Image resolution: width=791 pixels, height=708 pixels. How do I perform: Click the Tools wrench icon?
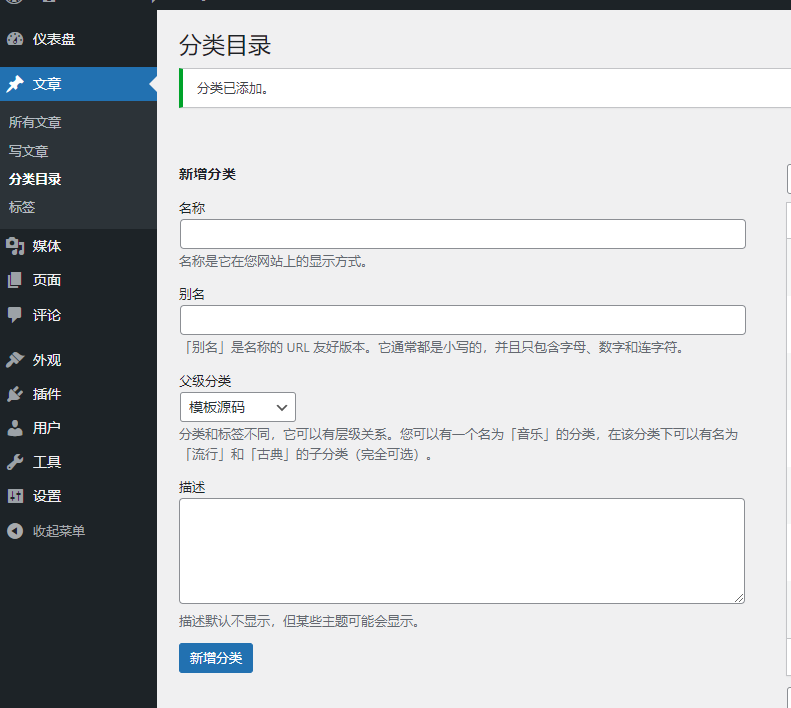(15, 462)
